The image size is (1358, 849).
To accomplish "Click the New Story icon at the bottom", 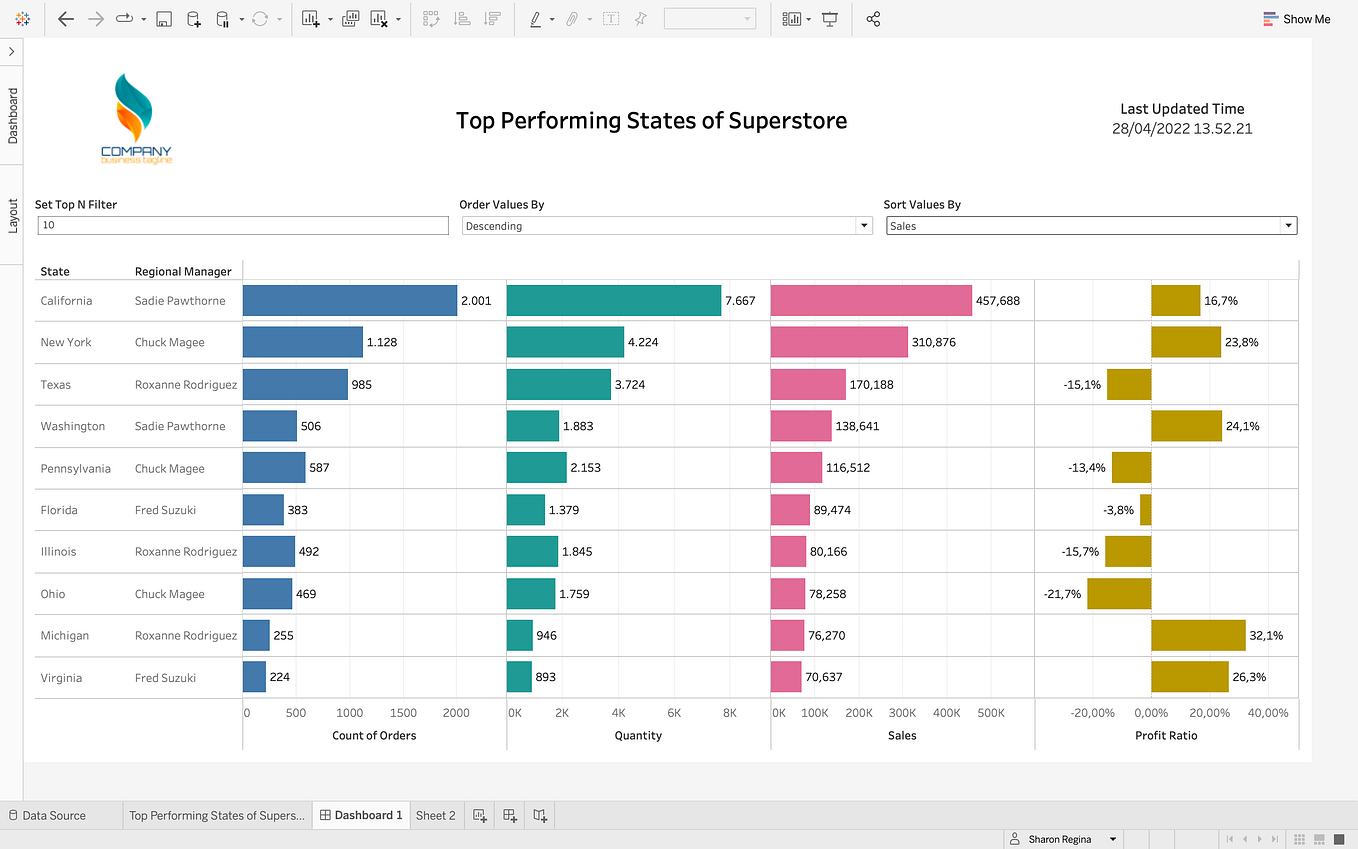I will 540,815.
